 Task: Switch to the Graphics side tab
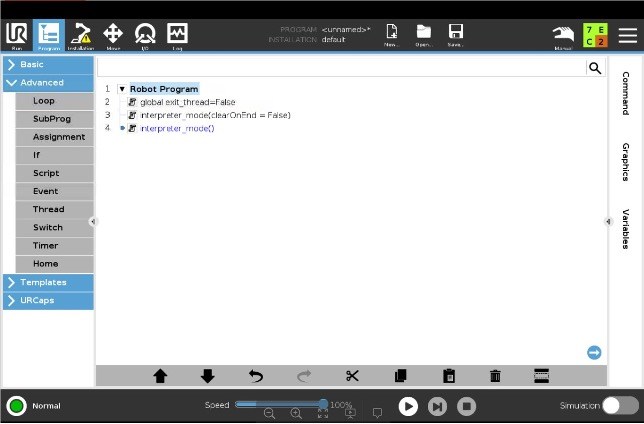click(626, 161)
